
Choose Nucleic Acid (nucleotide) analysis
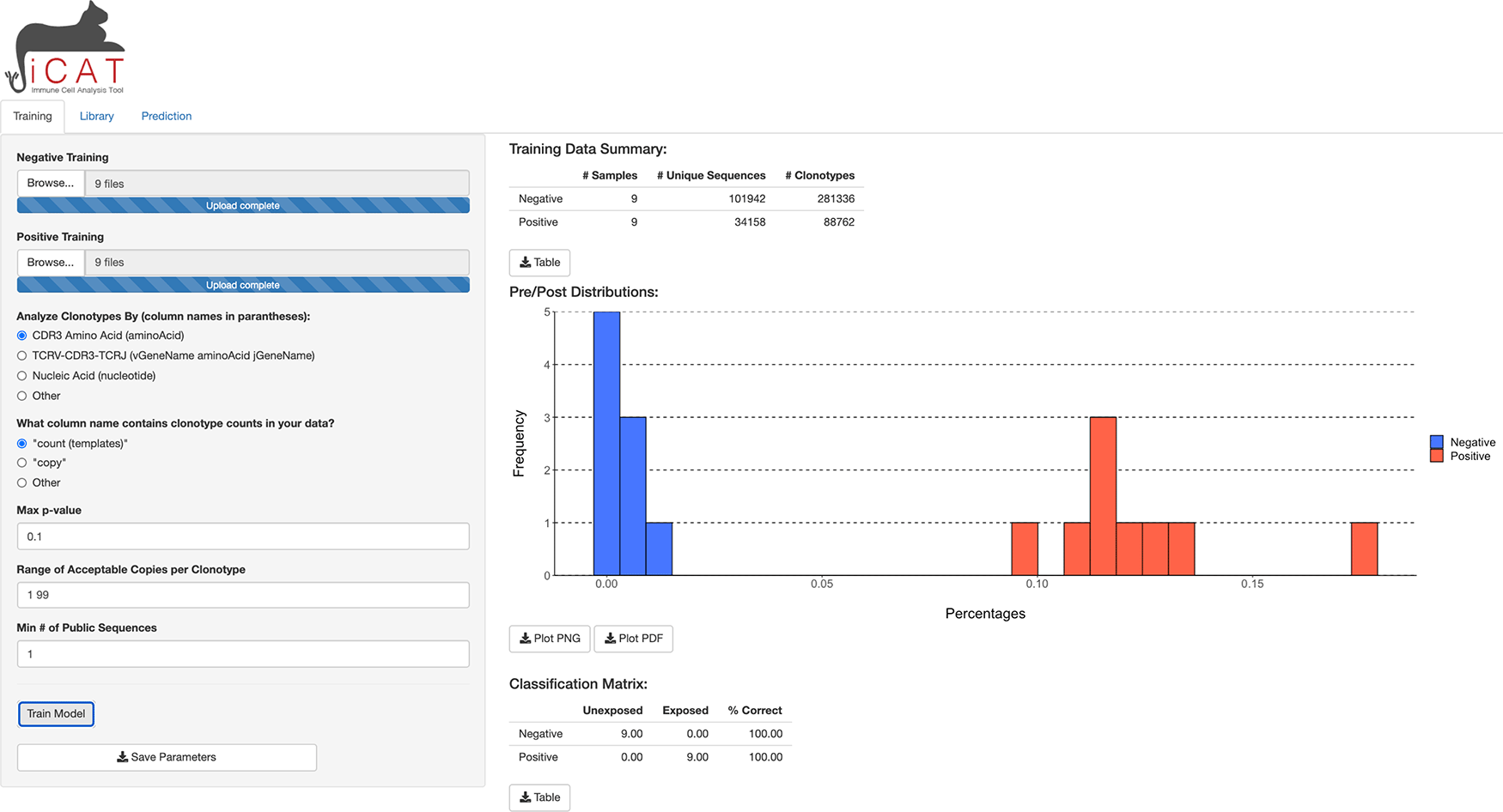click(x=22, y=376)
